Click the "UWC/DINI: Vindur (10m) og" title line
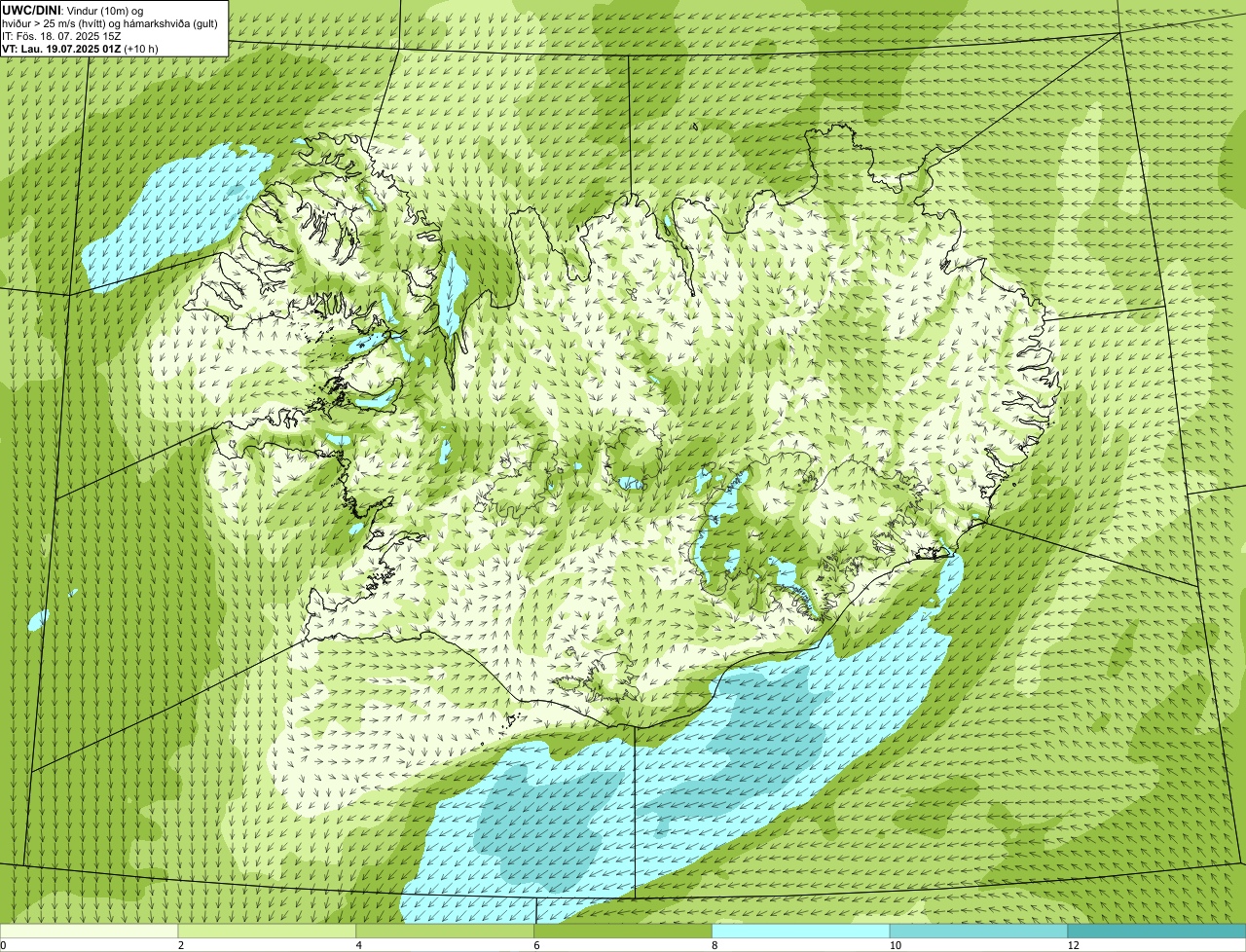1246x952 pixels. pos(73,10)
